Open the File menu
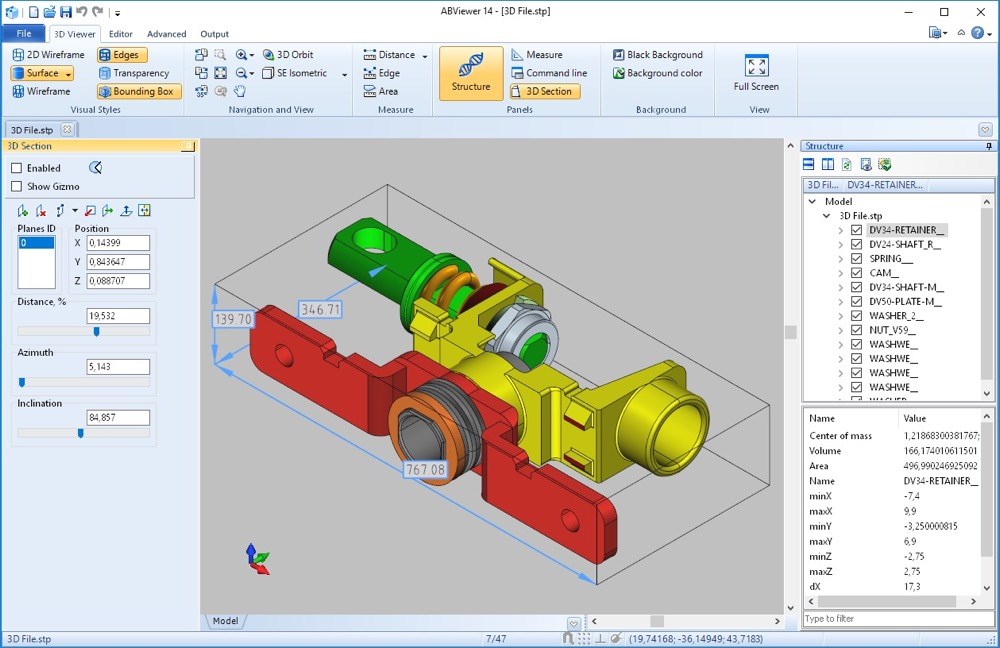The image size is (1000, 648). [23, 32]
